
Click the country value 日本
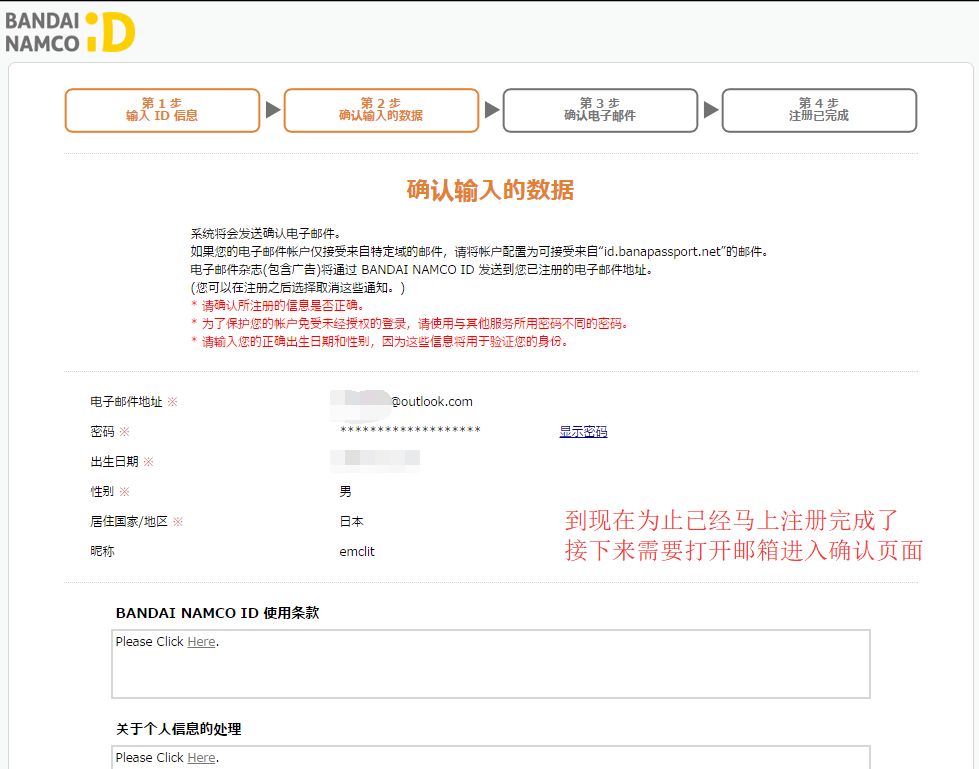(352, 521)
